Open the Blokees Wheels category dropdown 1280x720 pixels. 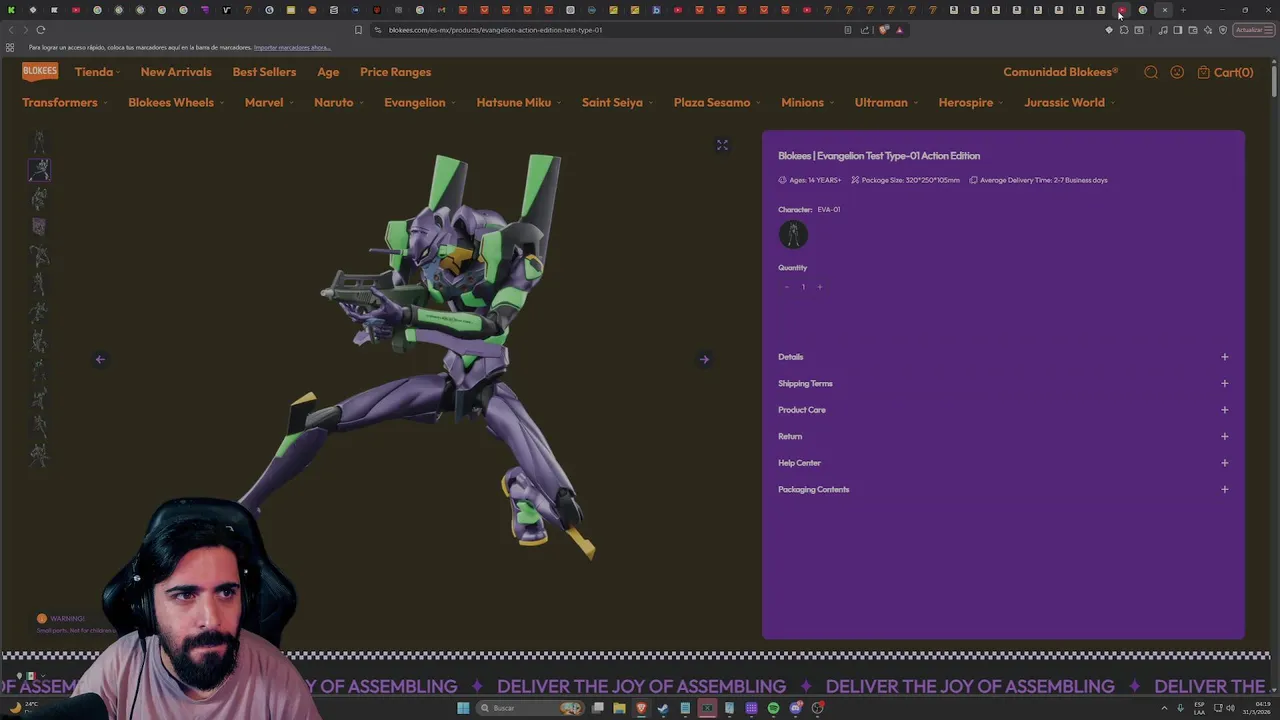175,102
